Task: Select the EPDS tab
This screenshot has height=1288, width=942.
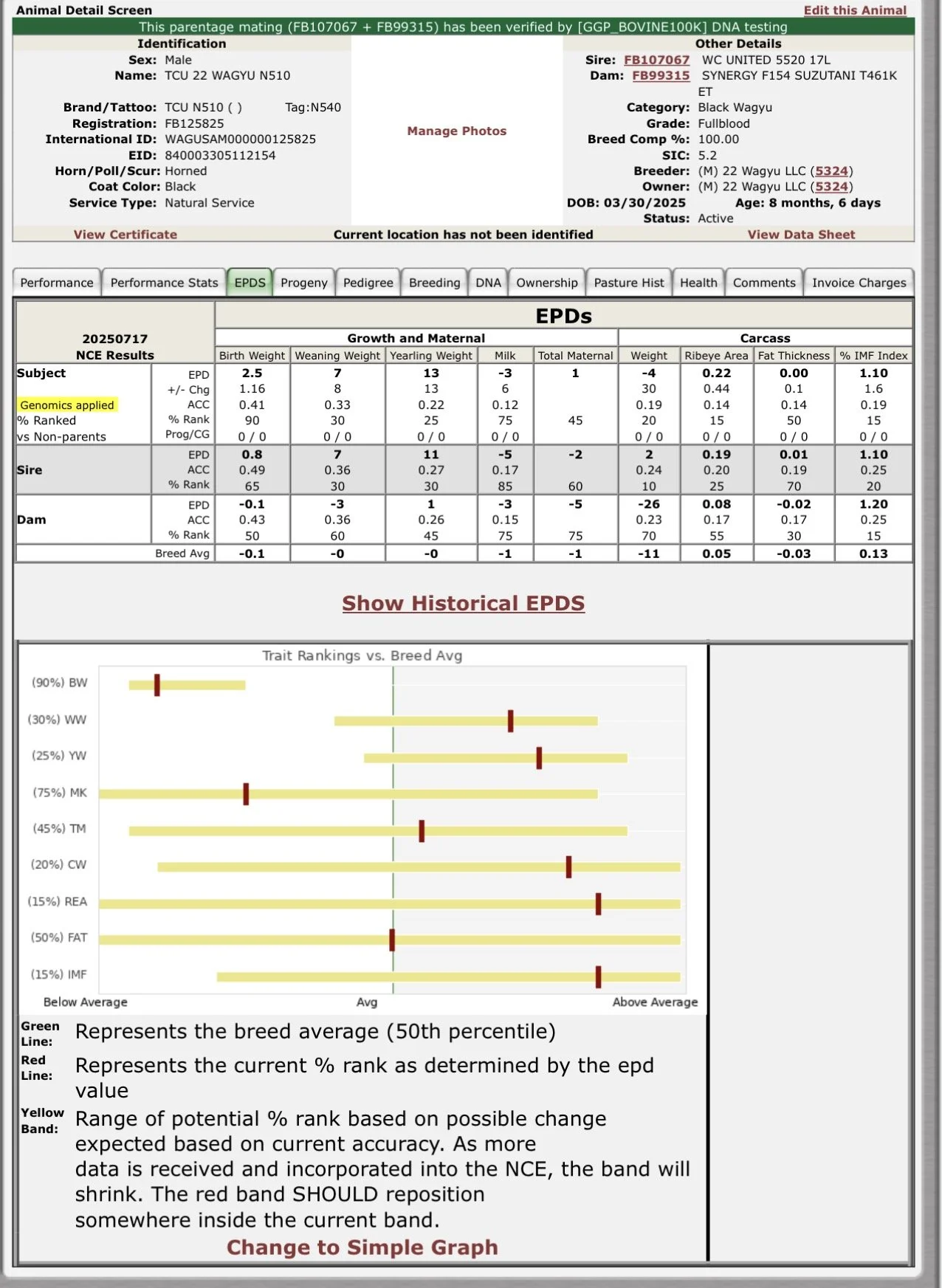Action: [x=250, y=283]
